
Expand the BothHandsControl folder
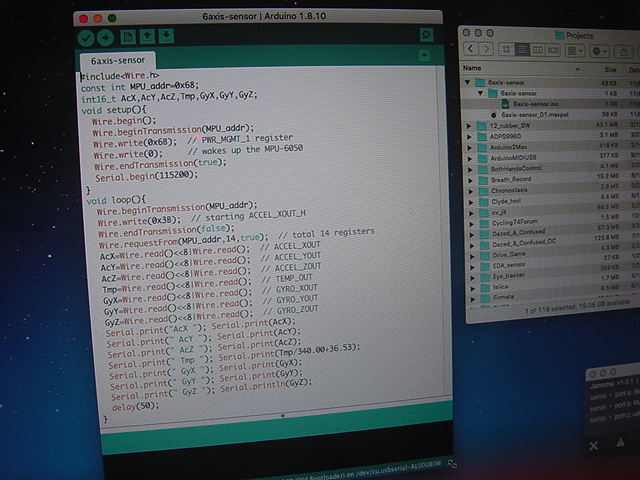pos(470,169)
